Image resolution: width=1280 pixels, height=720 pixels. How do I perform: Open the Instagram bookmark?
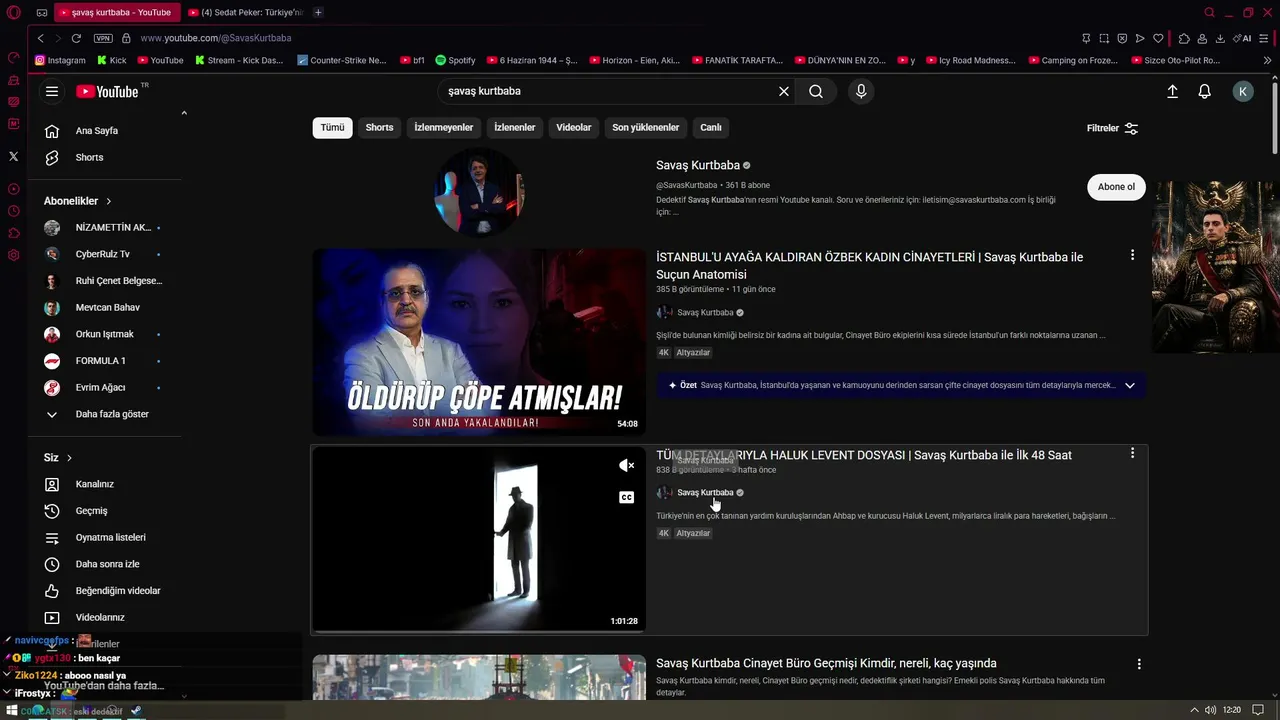60,60
